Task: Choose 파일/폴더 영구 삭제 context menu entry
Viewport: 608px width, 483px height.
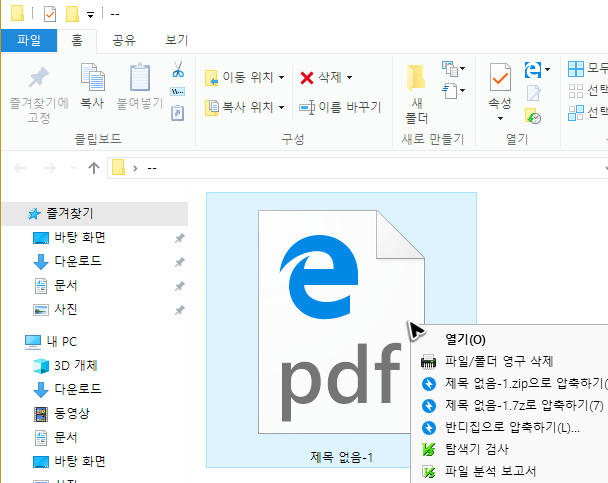Action: 499,361
